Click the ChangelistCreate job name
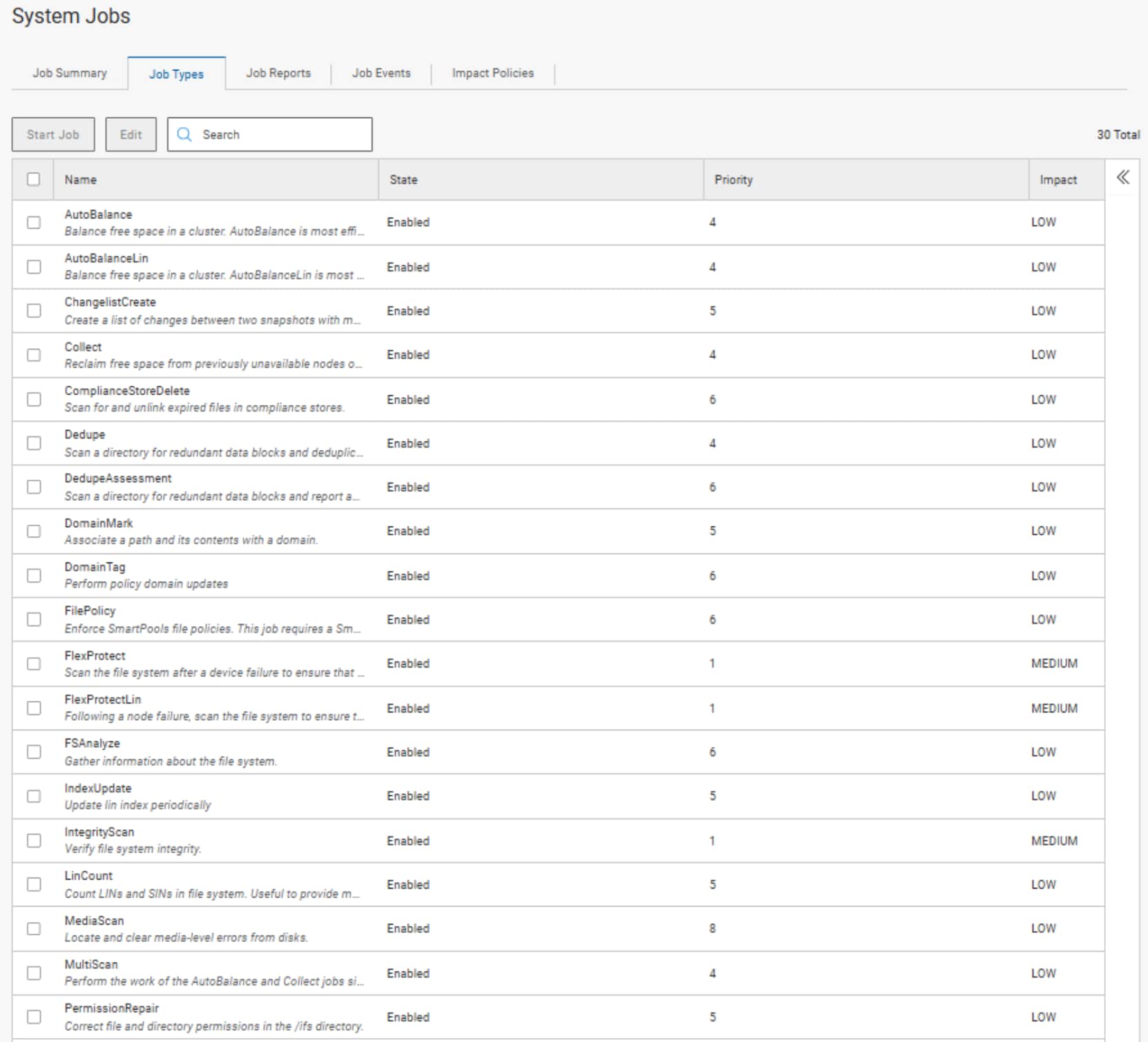Image resolution: width=1148 pixels, height=1042 pixels. click(110, 302)
